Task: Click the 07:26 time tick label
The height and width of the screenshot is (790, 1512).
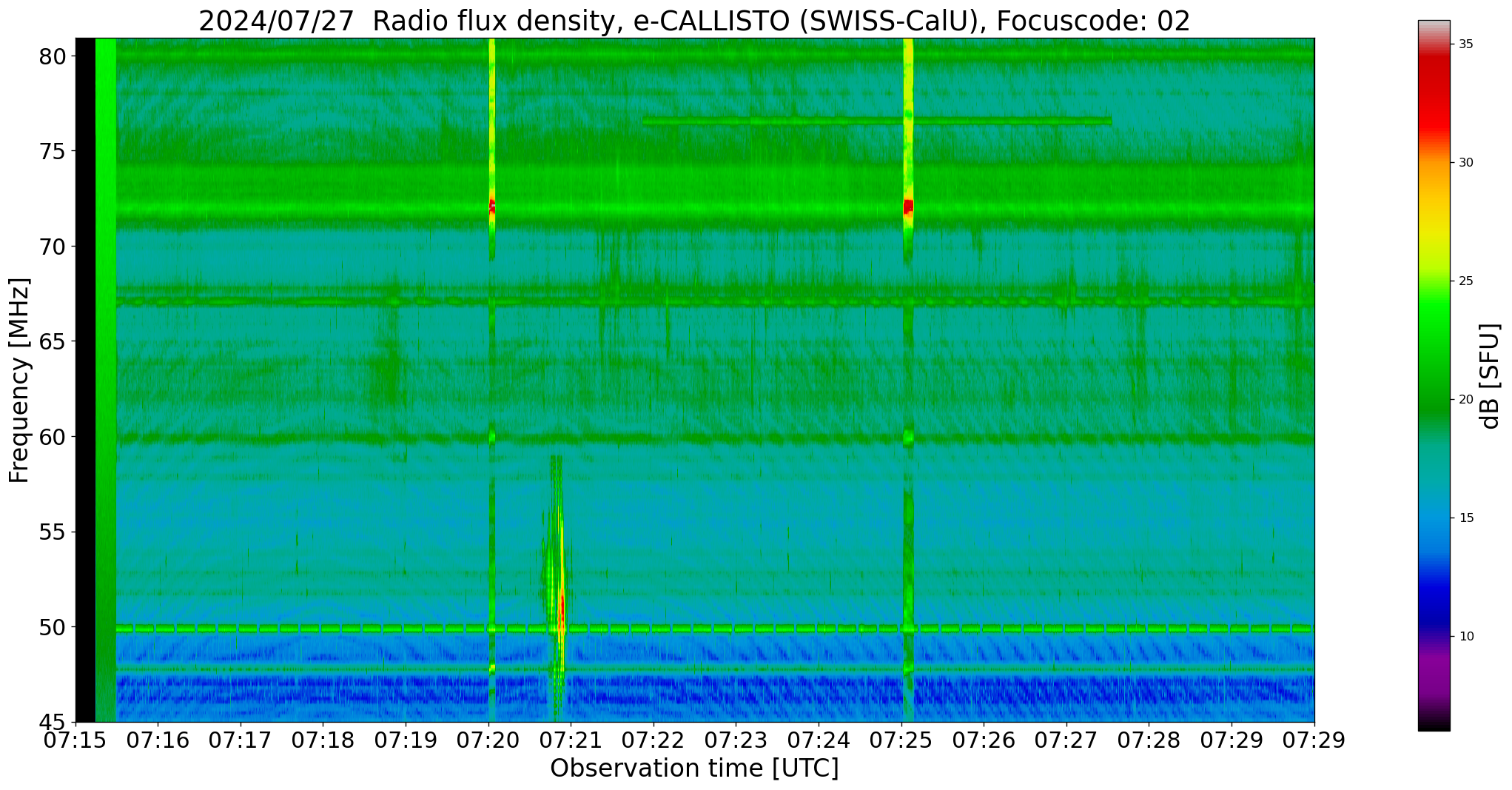Action: [x=984, y=740]
